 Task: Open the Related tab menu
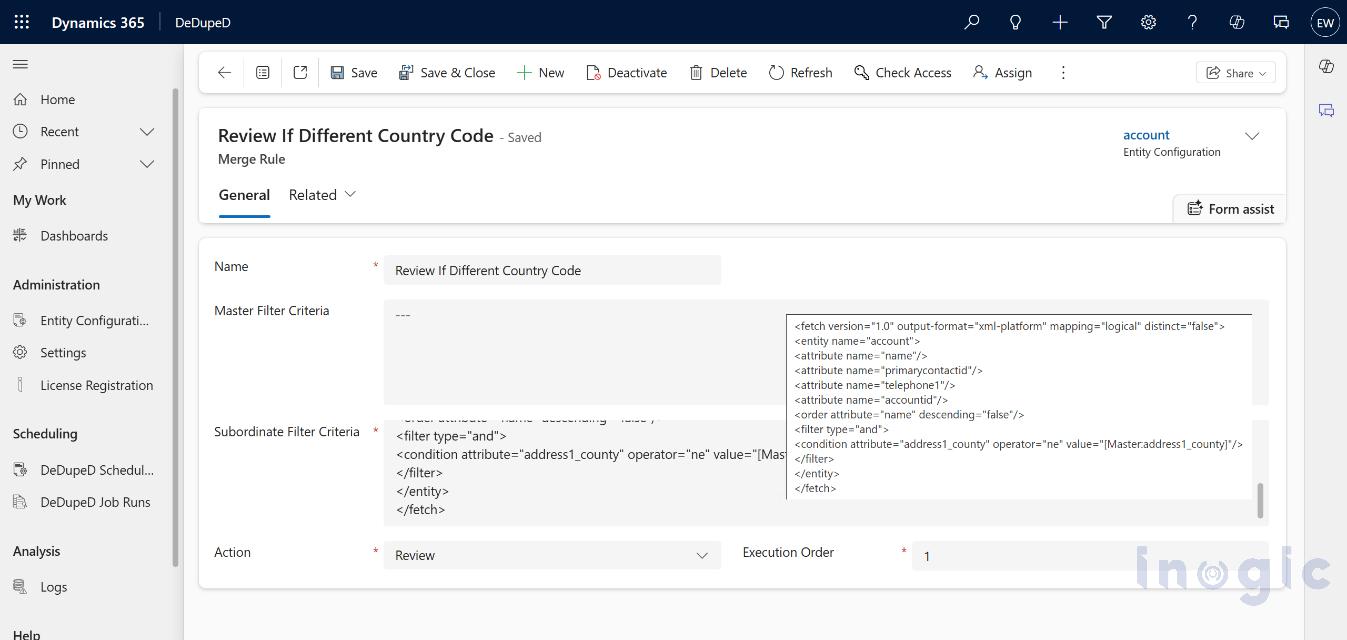pos(322,195)
